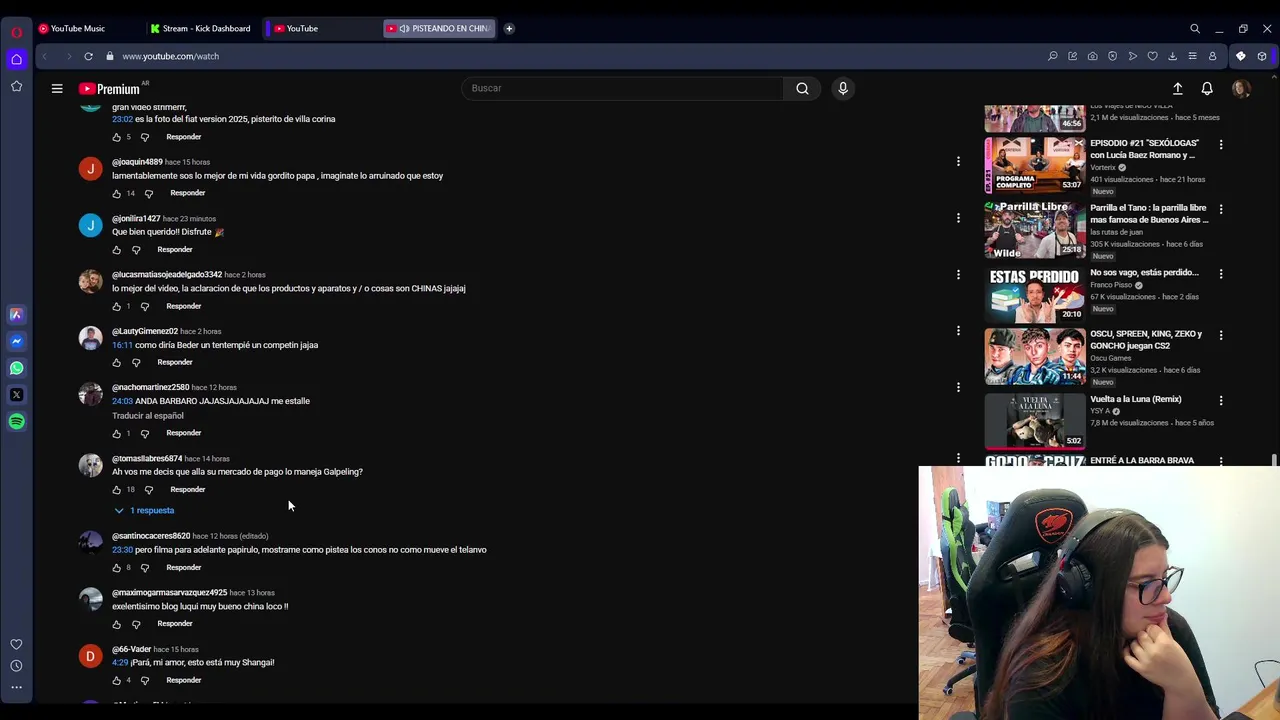
Task: Dislike the @joaquin4889 comment
Action: pos(149,194)
